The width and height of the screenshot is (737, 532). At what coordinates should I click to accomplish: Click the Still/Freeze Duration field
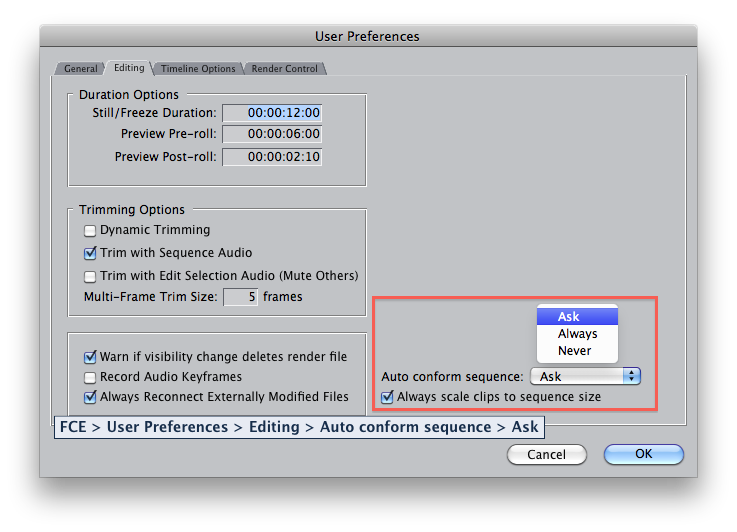272,113
